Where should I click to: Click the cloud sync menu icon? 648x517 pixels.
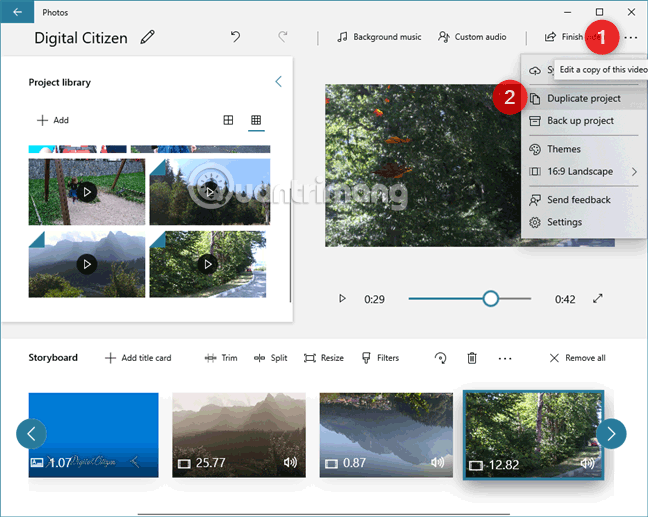pyautogui.click(x=535, y=70)
